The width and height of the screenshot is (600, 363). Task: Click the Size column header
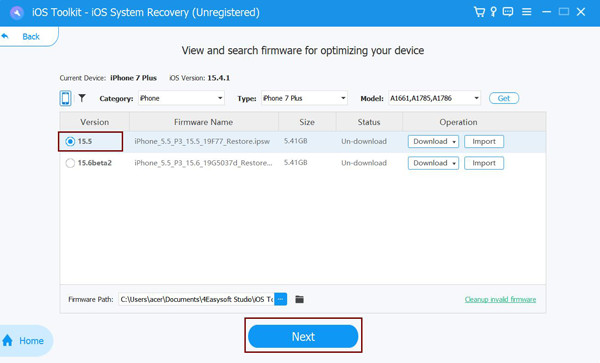(x=307, y=122)
